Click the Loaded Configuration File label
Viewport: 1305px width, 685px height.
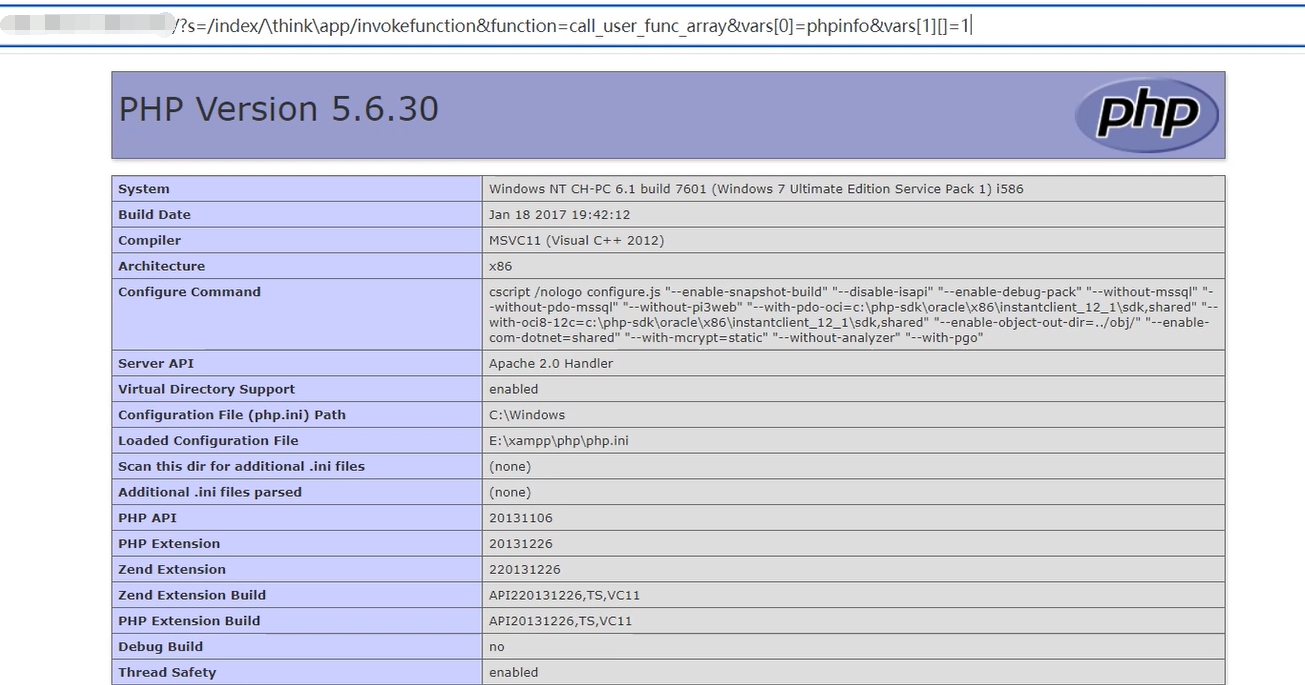point(208,441)
